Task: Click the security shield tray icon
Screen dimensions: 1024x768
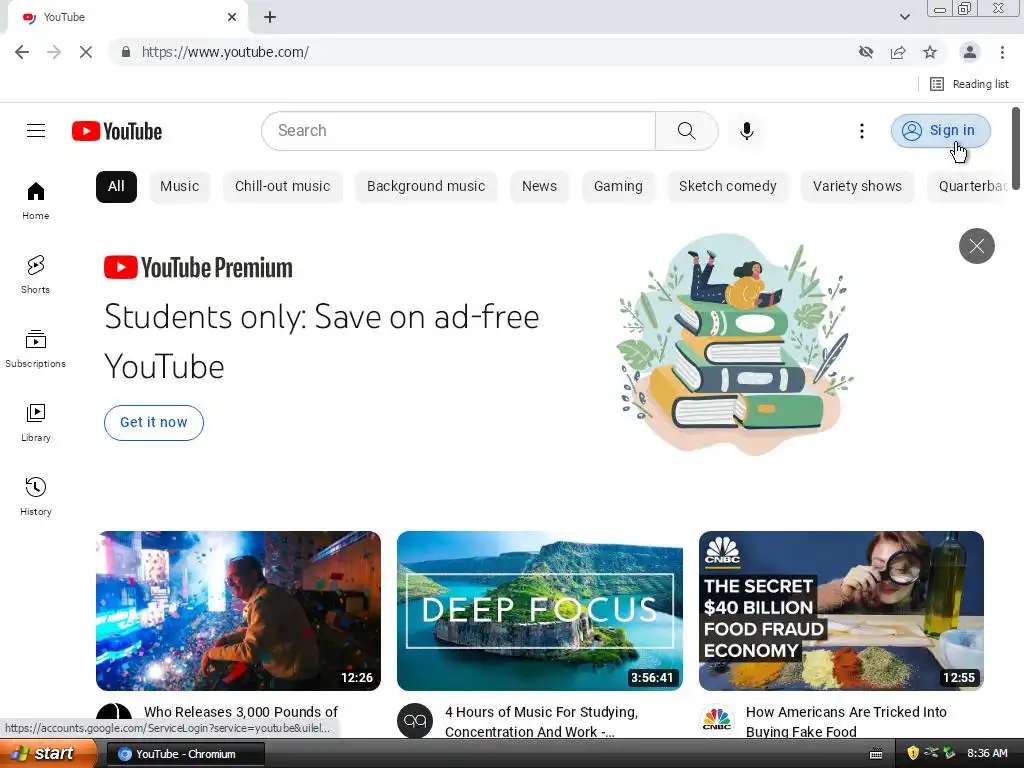Action: pyautogui.click(x=913, y=753)
